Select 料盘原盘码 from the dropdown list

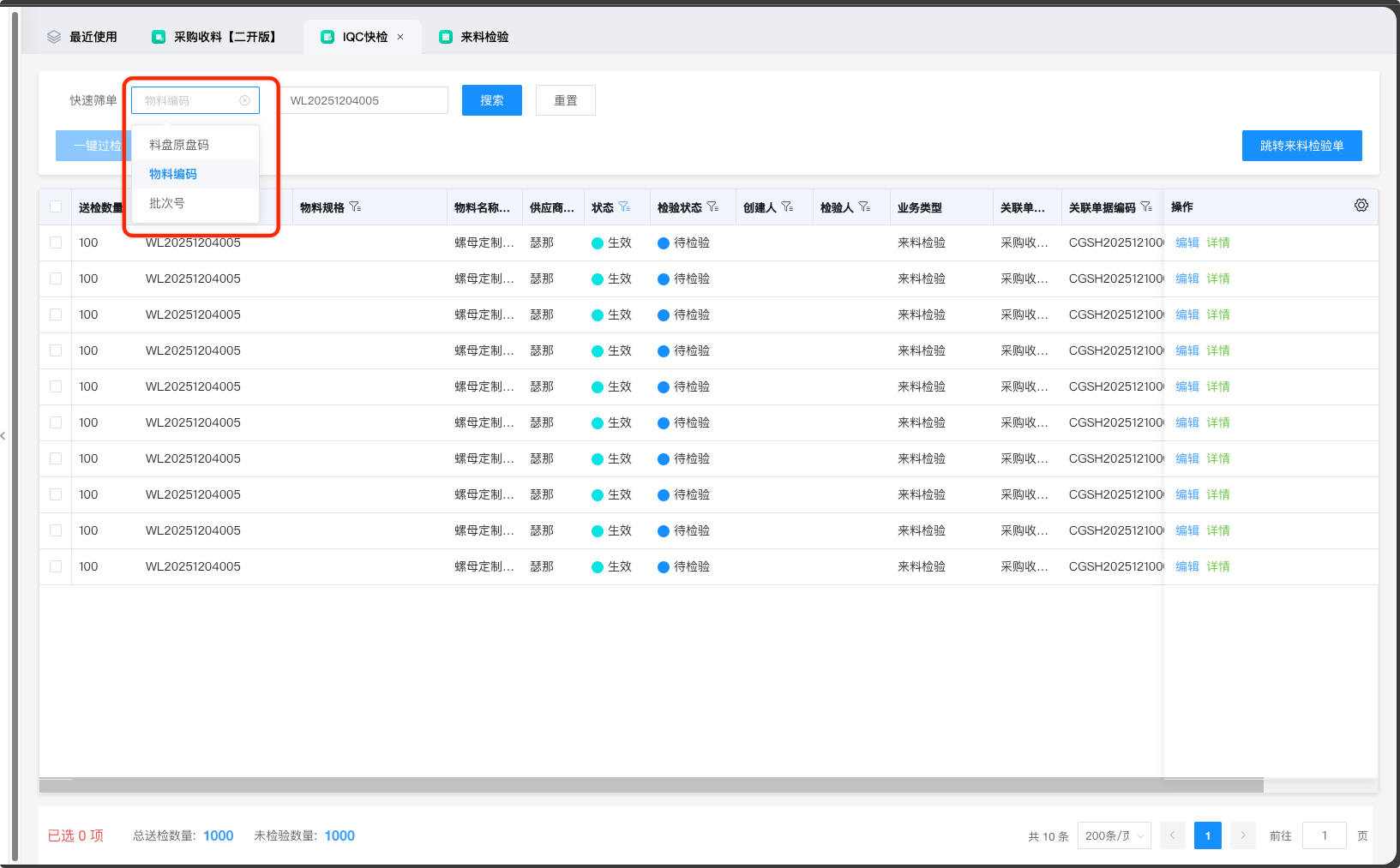(179, 145)
